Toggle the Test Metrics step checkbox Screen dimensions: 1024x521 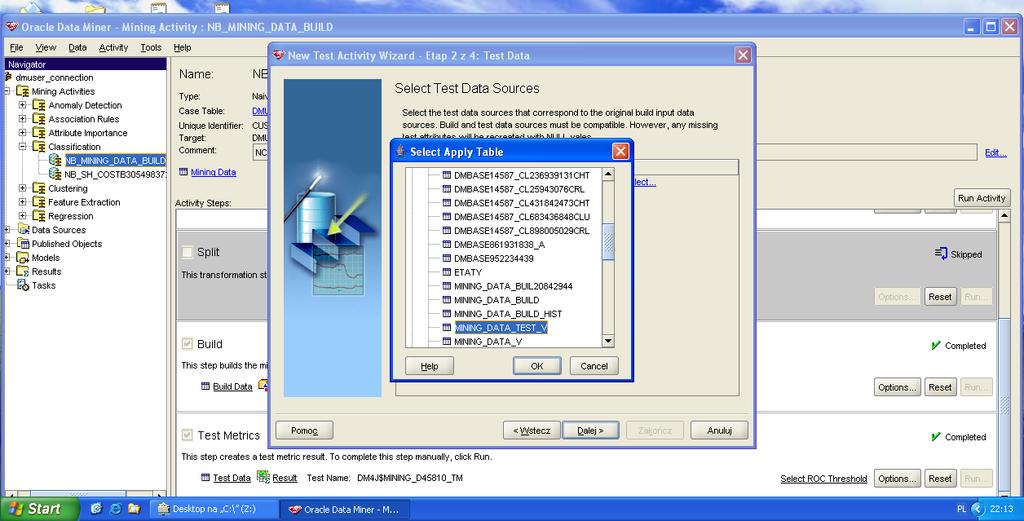click(187, 435)
